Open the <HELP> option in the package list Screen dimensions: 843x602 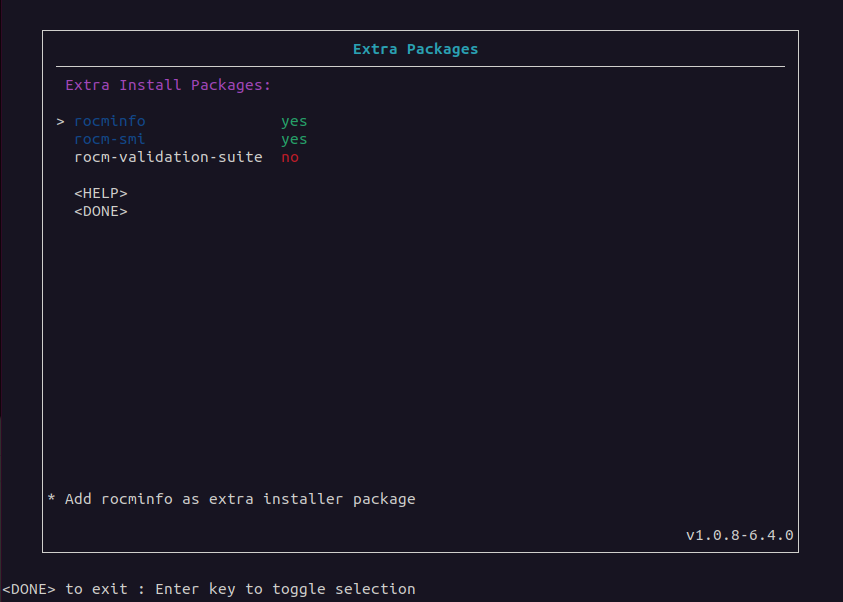point(100,193)
